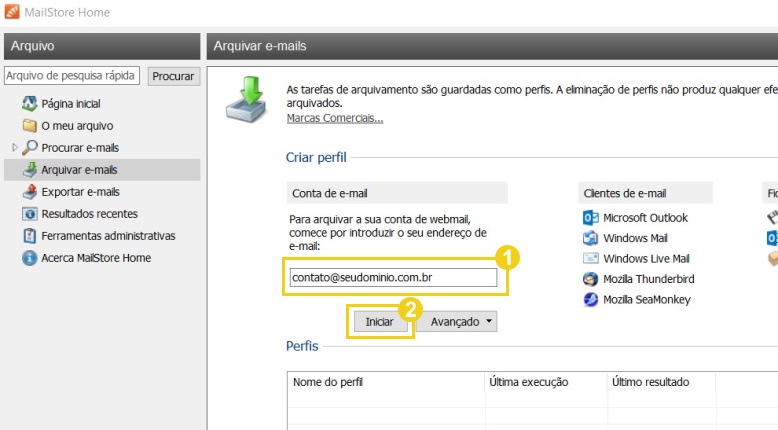This screenshot has width=778, height=430.
Task: Click the Criar perfil section title
Action: (316, 157)
